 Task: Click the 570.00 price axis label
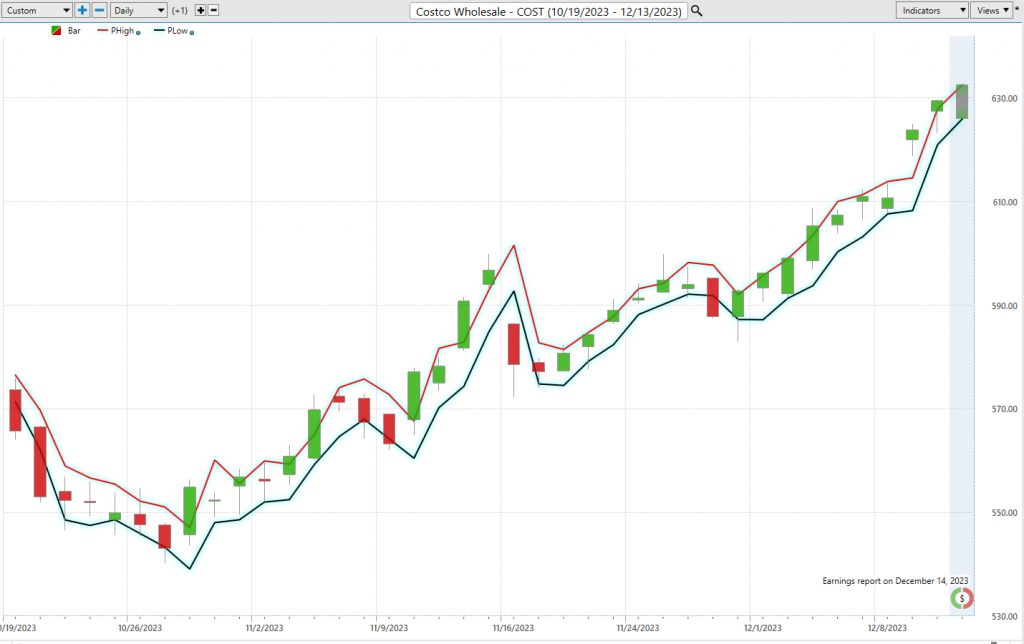pyautogui.click(x=1004, y=409)
